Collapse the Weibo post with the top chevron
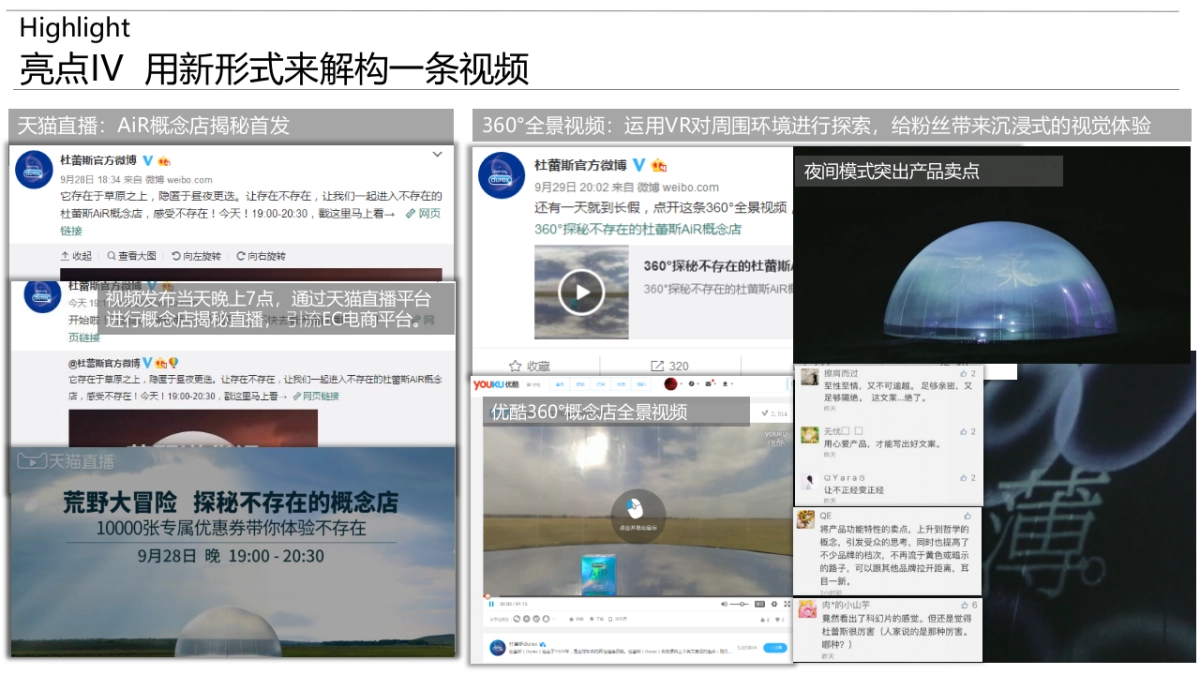The width and height of the screenshot is (1200, 675). tap(437, 154)
